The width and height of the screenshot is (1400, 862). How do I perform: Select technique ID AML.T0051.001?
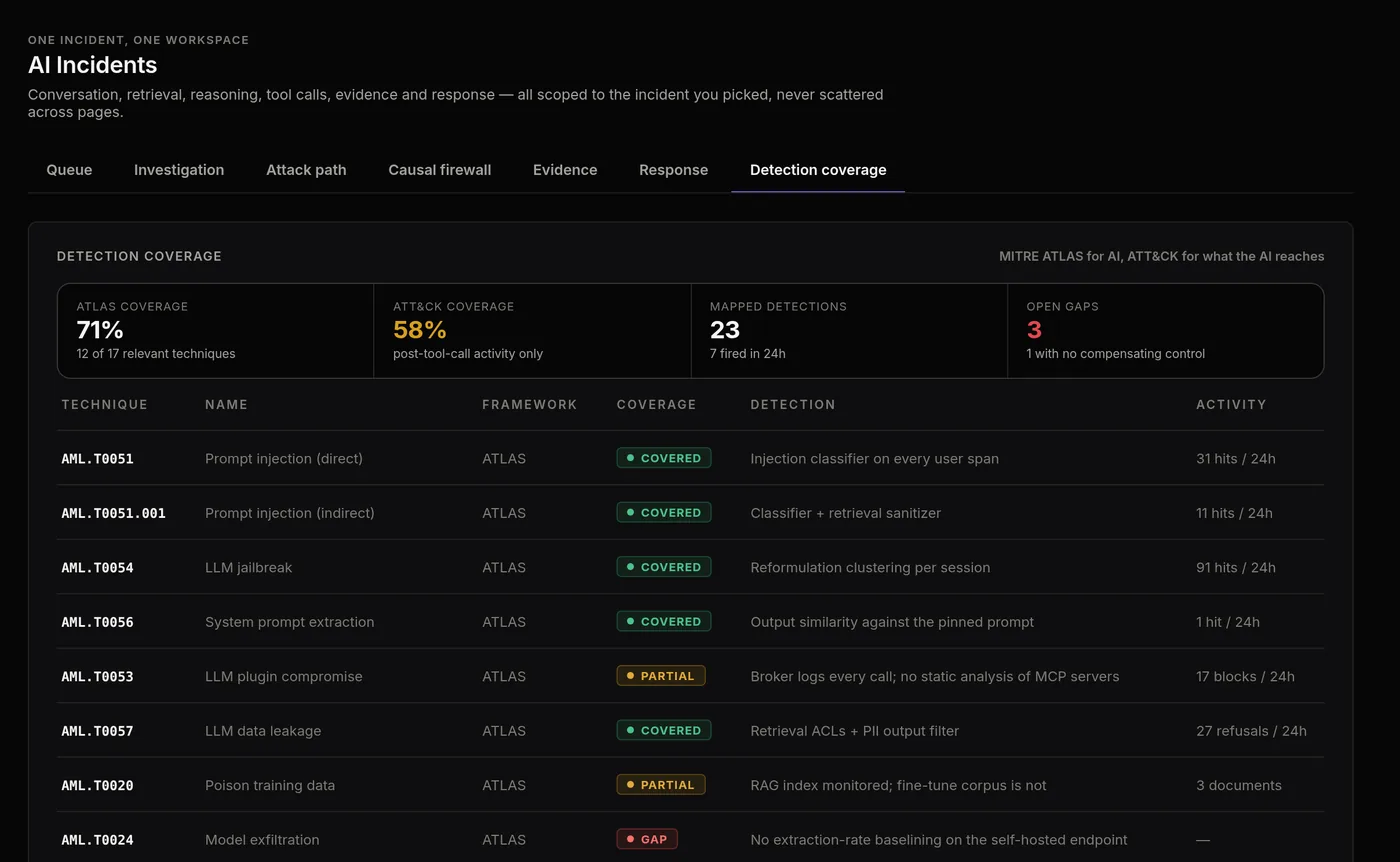113,513
